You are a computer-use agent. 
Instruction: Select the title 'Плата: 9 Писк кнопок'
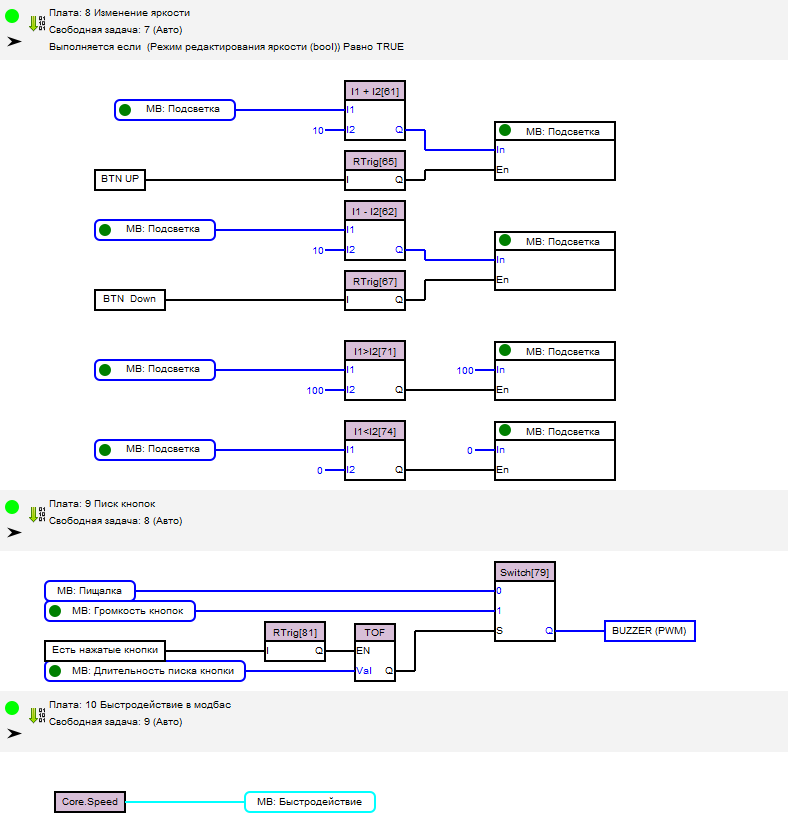pyautogui.click(x=102, y=504)
